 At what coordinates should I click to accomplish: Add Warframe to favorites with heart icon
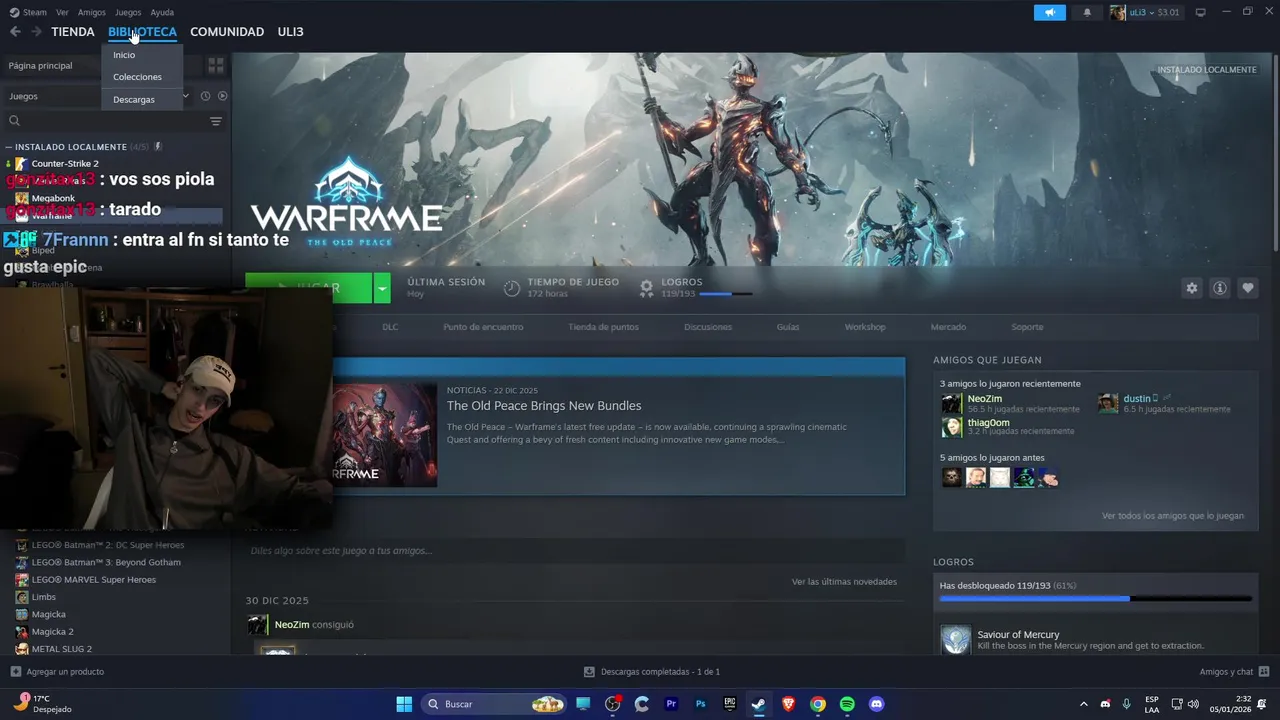click(1247, 288)
